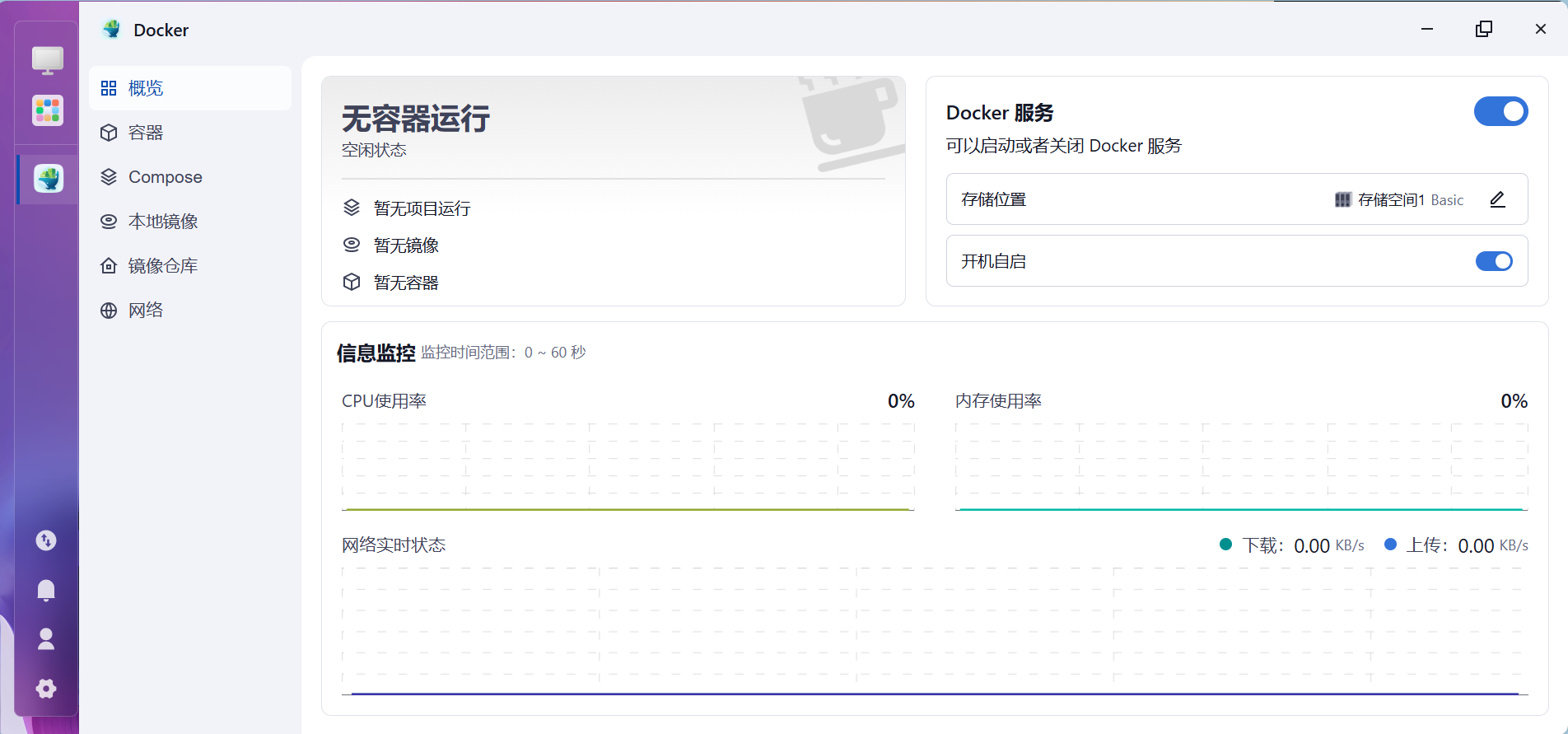Click the network globe icon in sidebar

[x=109, y=311]
